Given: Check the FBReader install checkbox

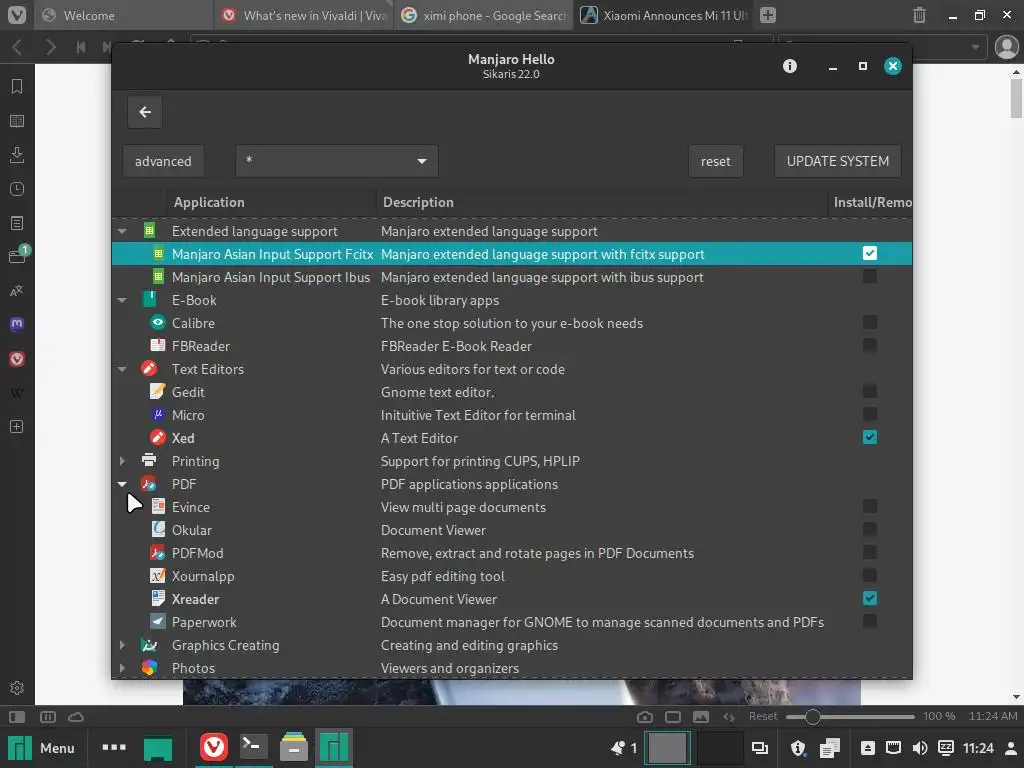Looking at the screenshot, I should coord(869,345).
